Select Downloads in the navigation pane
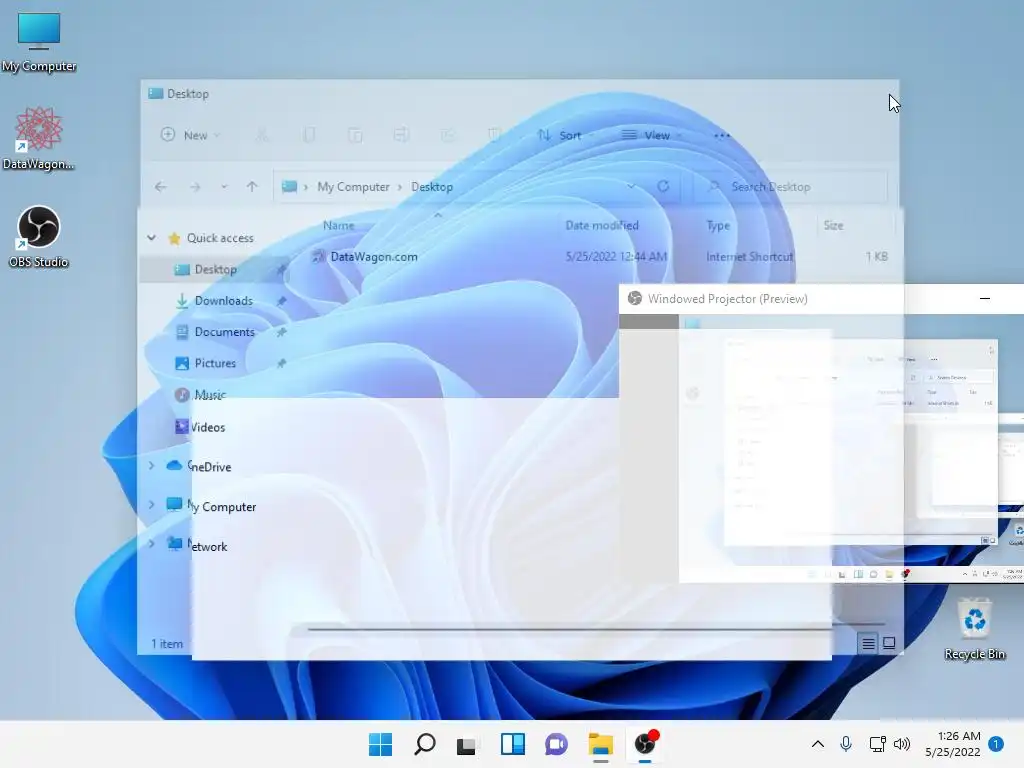The height and width of the screenshot is (768, 1024). 223,300
